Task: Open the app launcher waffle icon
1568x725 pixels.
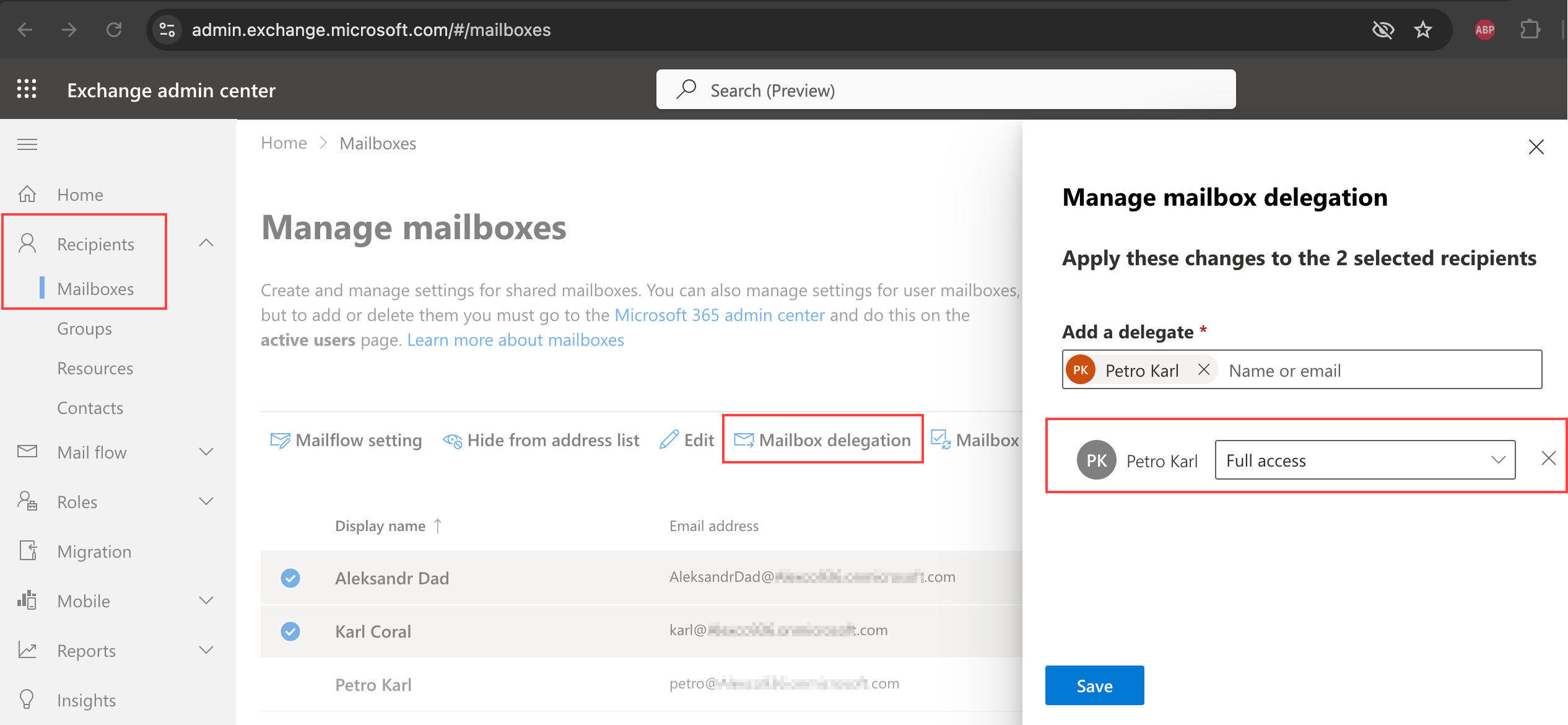Action: [27, 89]
